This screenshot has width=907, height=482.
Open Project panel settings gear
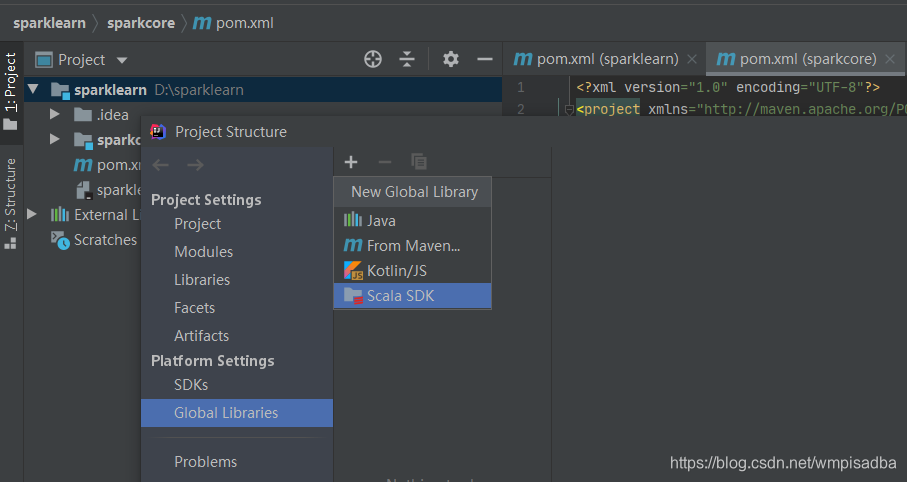[x=451, y=59]
